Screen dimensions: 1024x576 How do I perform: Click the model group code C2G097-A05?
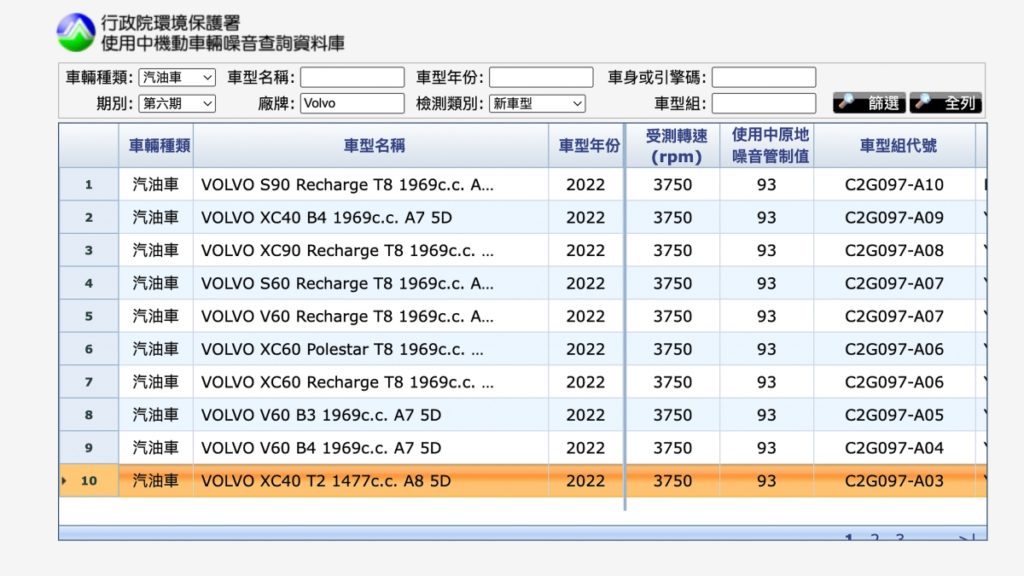click(x=894, y=415)
